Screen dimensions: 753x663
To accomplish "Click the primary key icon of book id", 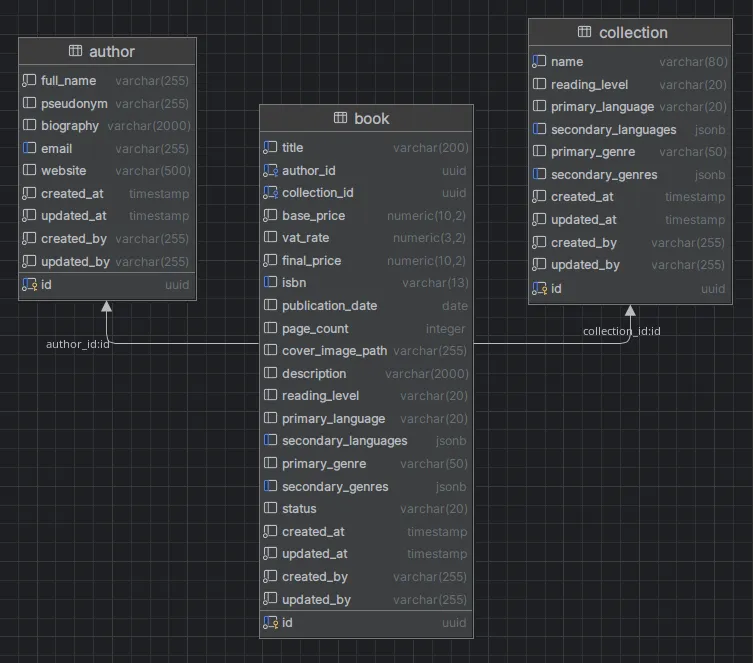I will point(271,623).
